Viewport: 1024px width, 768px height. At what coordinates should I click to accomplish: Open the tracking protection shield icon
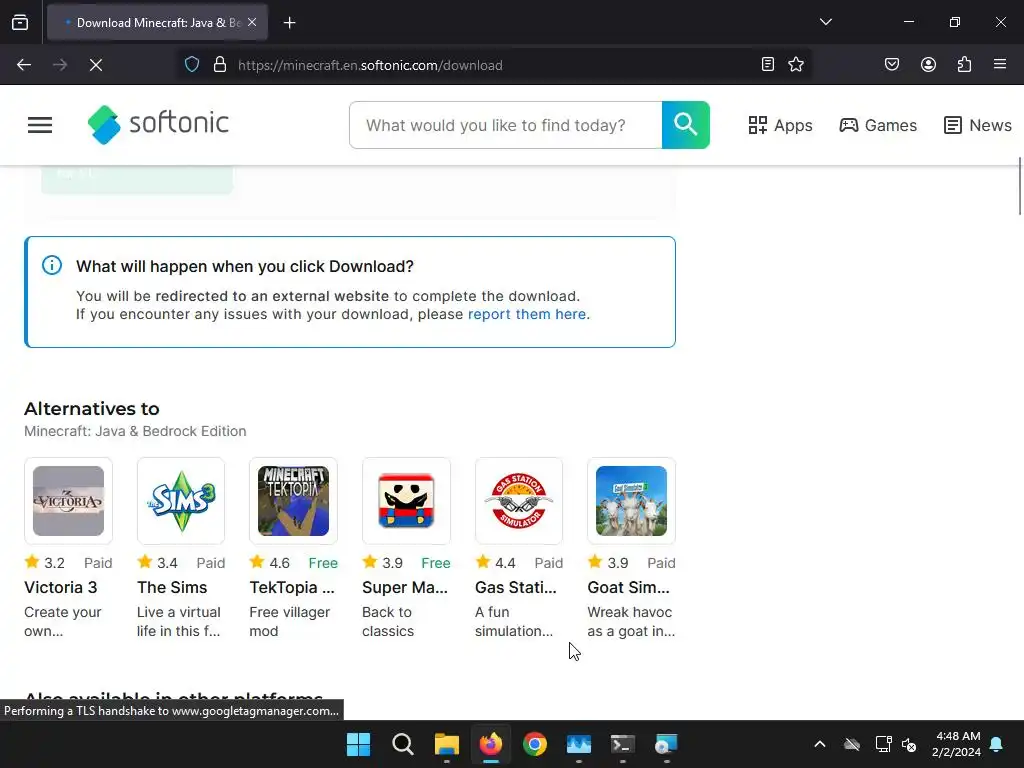191,65
